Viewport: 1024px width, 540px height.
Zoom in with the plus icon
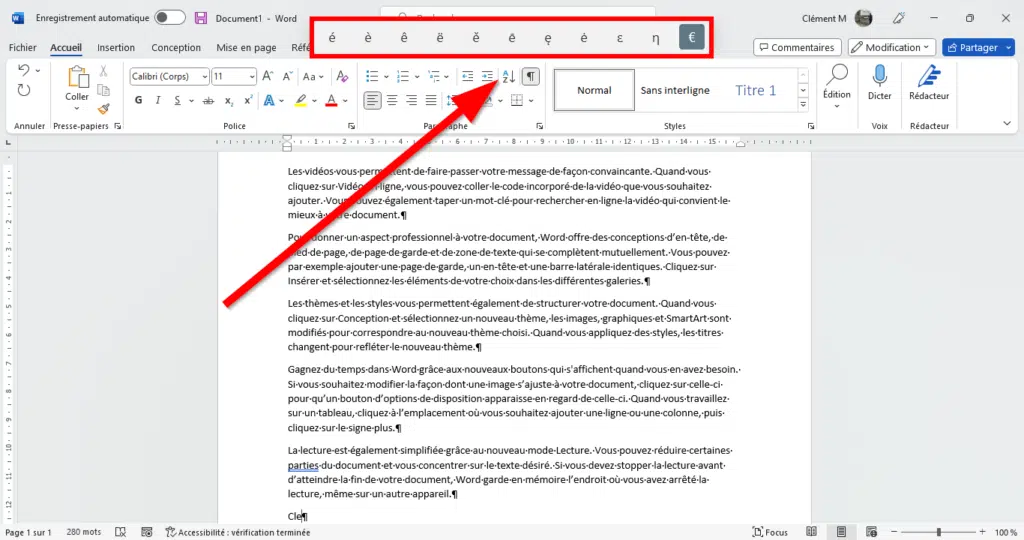(982, 532)
